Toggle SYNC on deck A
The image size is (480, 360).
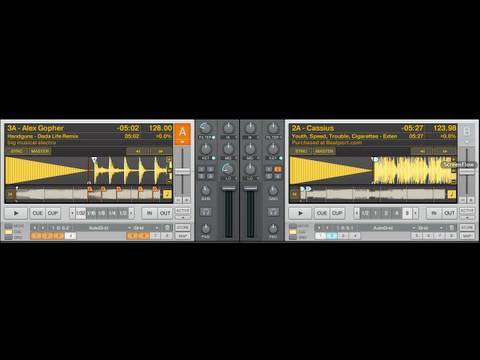pyautogui.click(x=17, y=151)
